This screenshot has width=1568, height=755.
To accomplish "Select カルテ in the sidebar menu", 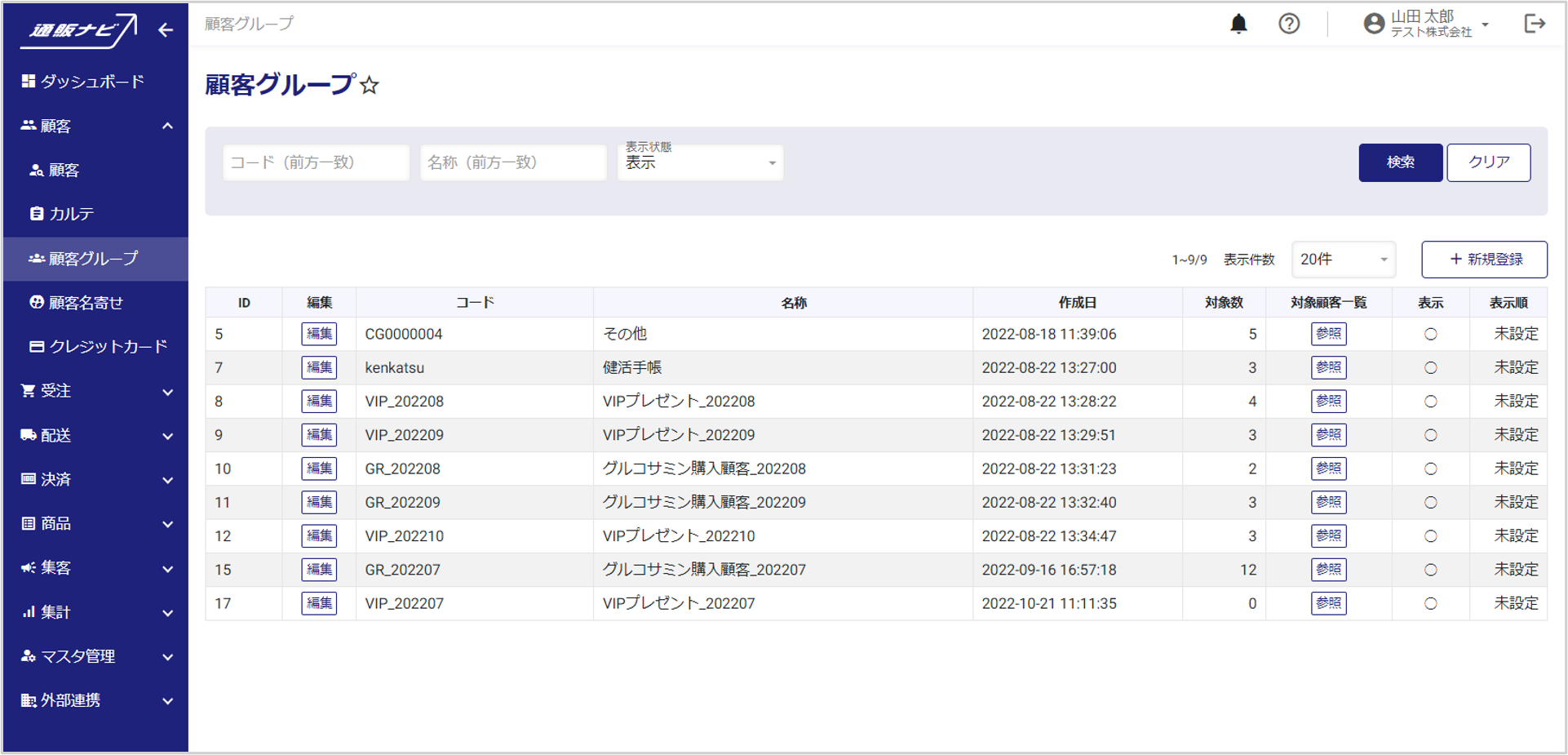I will pyautogui.click(x=72, y=214).
